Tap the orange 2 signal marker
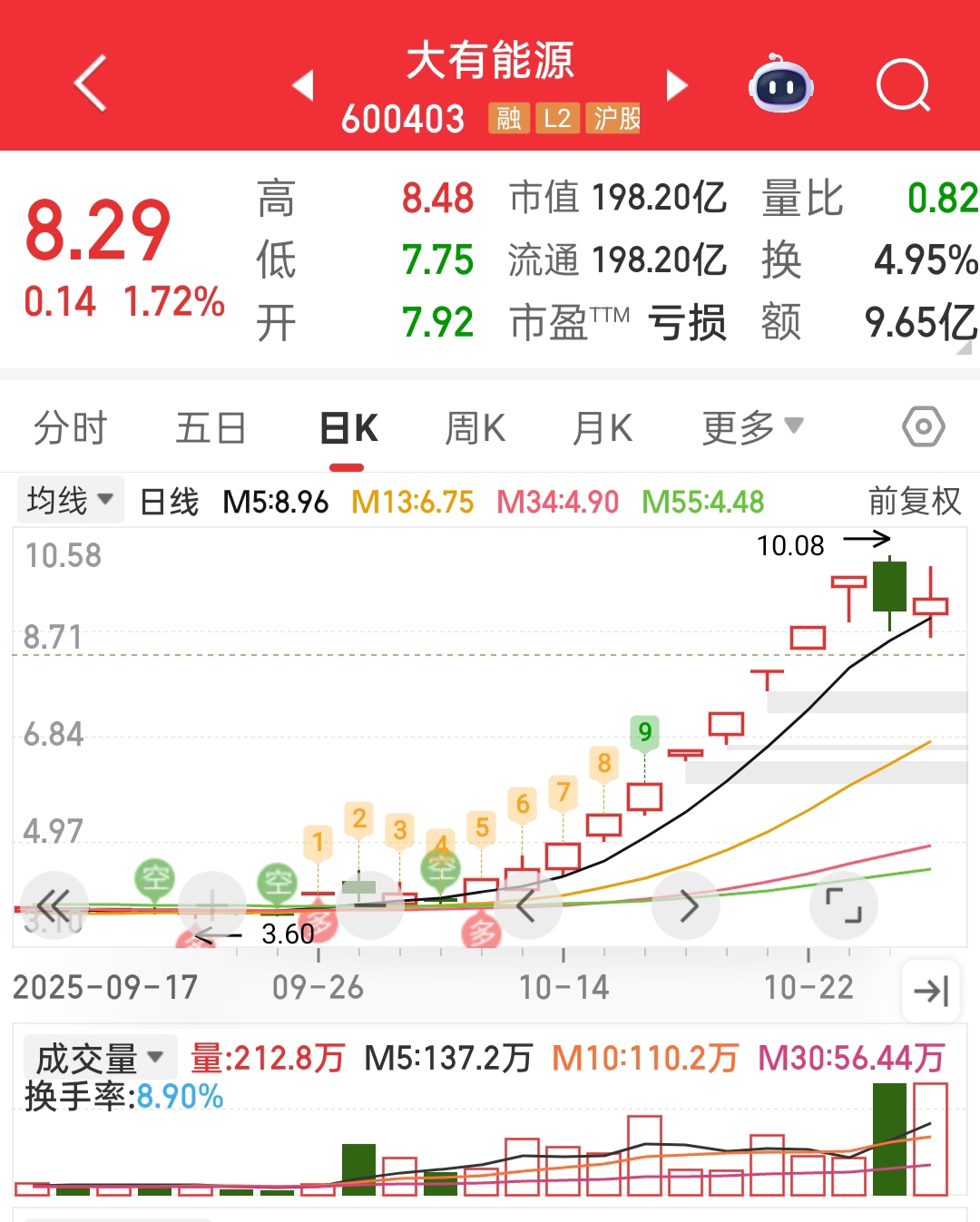The height and width of the screenshot is (1222, 980). [x=358, y=818]
